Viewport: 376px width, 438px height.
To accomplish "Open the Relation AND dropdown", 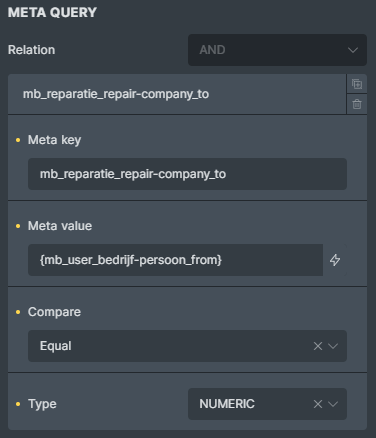I will click(277, 50).
